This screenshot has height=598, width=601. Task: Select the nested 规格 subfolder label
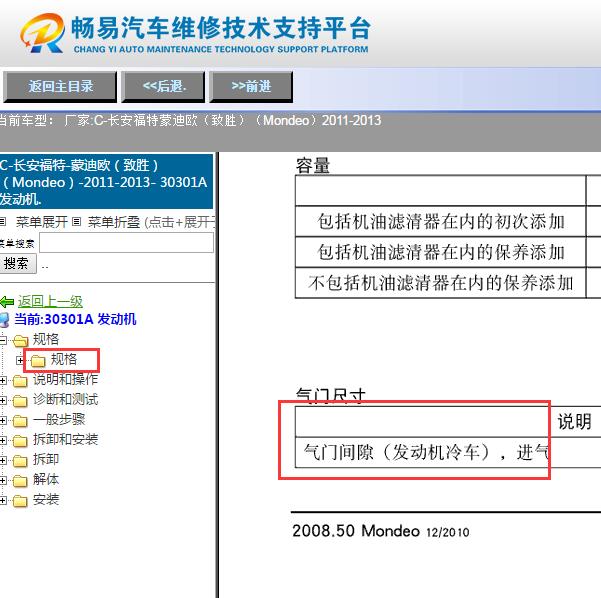[x=64, y=360]
